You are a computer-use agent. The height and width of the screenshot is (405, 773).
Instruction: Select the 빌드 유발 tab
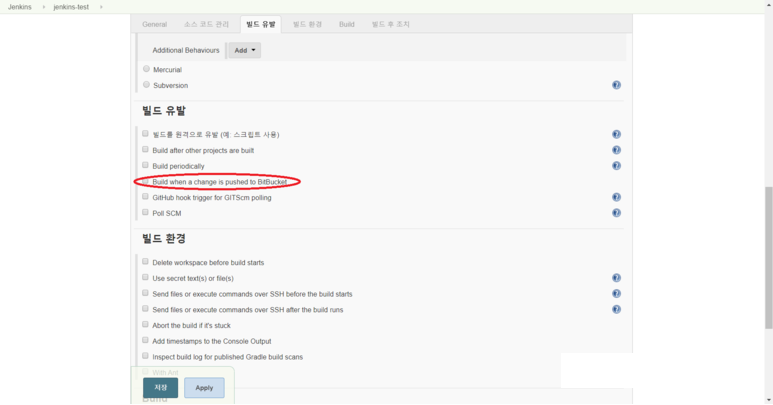click(x=261, y=24)
